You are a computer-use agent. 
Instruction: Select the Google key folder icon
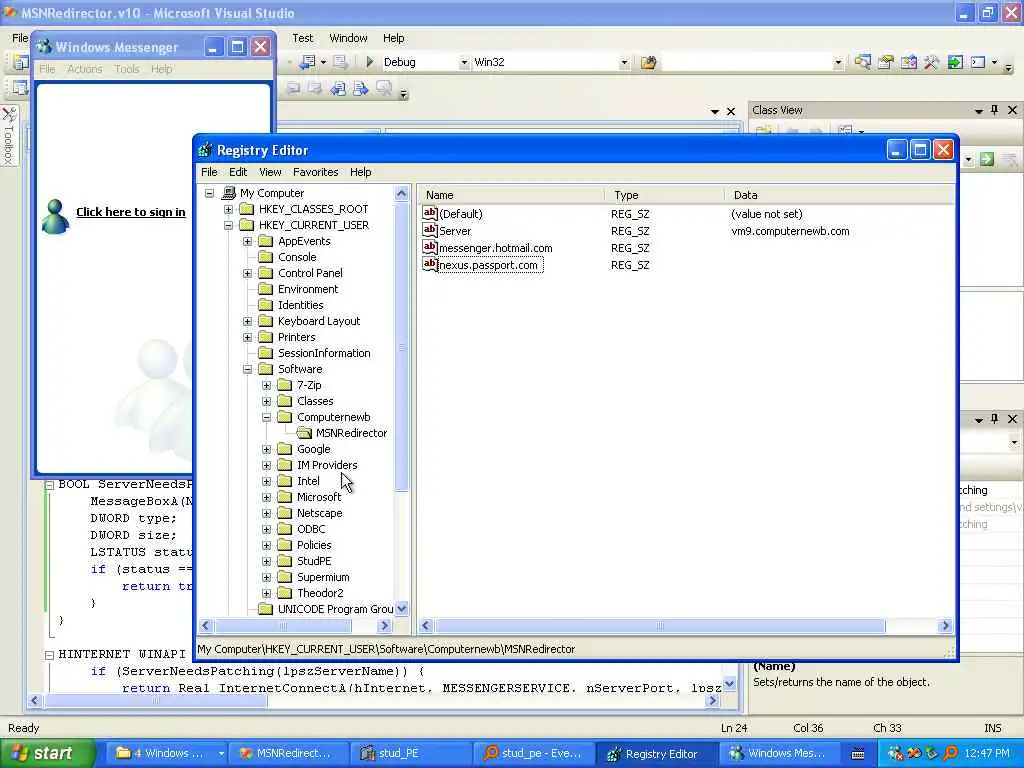click(284, 449)
